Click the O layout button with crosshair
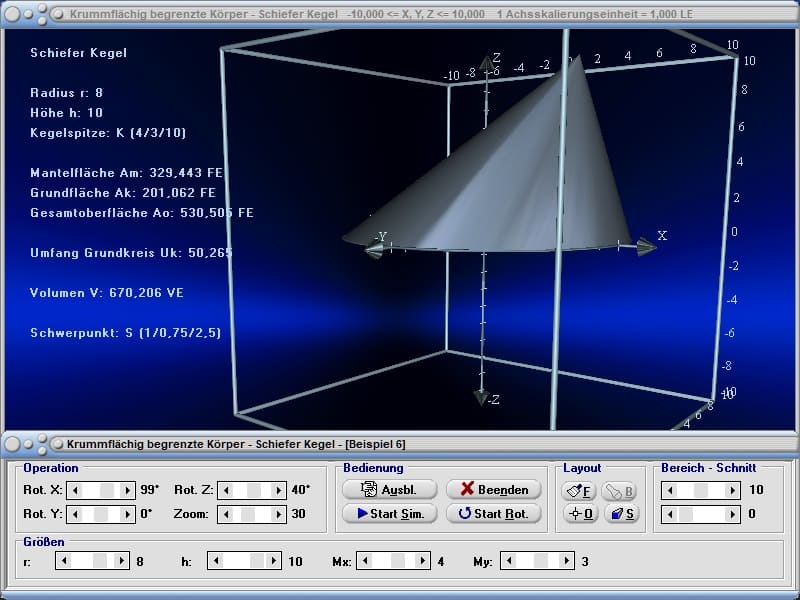The image size is (800, 600). point(579,513)
